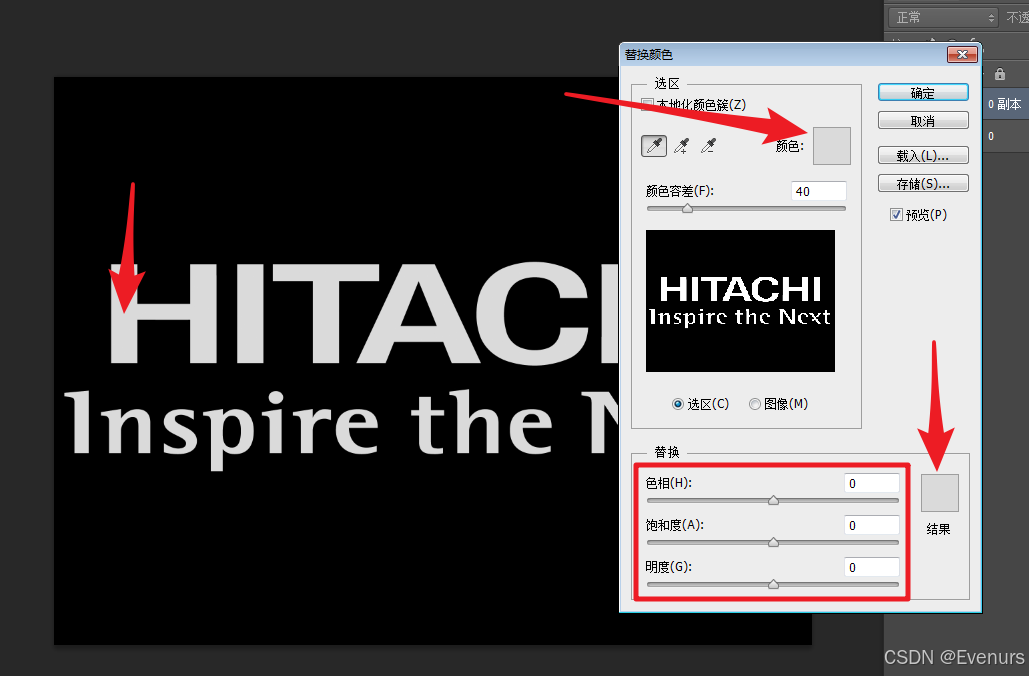Toggle the 本地化颜色簇 checkbox

point(648,105)
